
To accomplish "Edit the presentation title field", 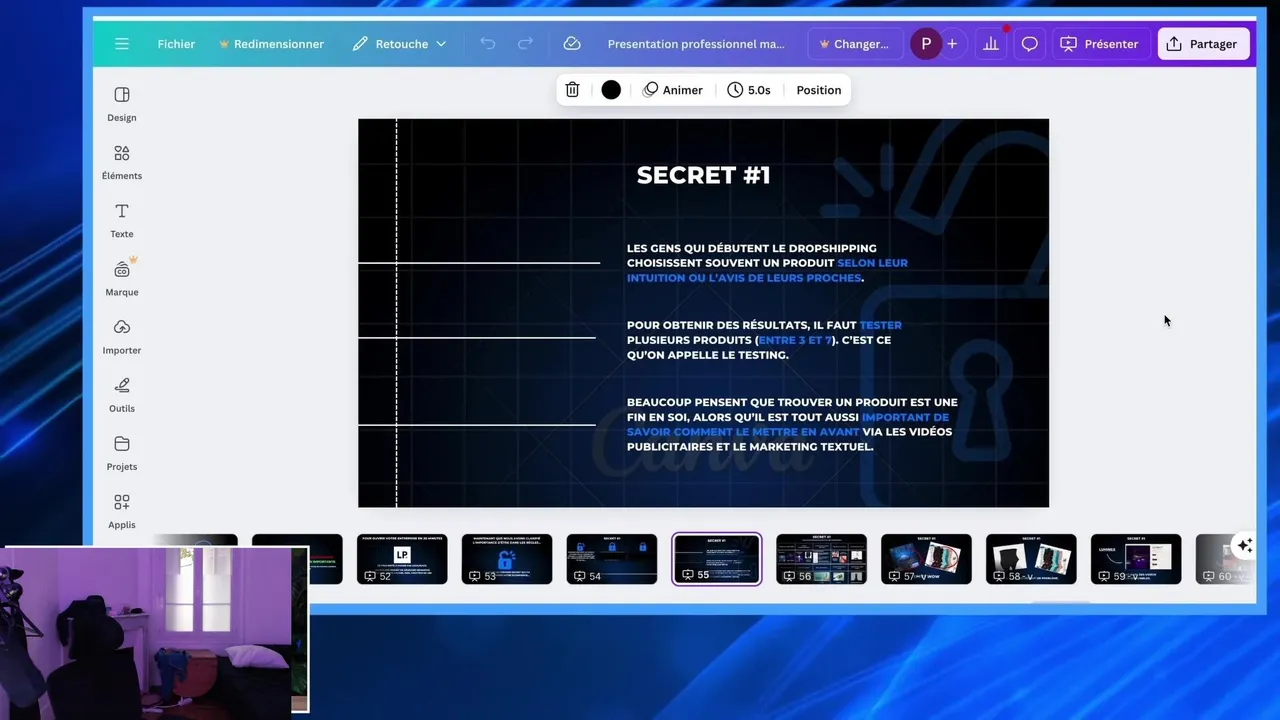I will point(696,44).
